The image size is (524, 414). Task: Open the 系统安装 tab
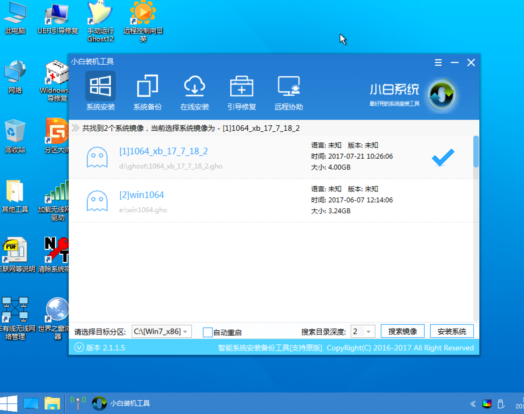[x=100, y=91]
